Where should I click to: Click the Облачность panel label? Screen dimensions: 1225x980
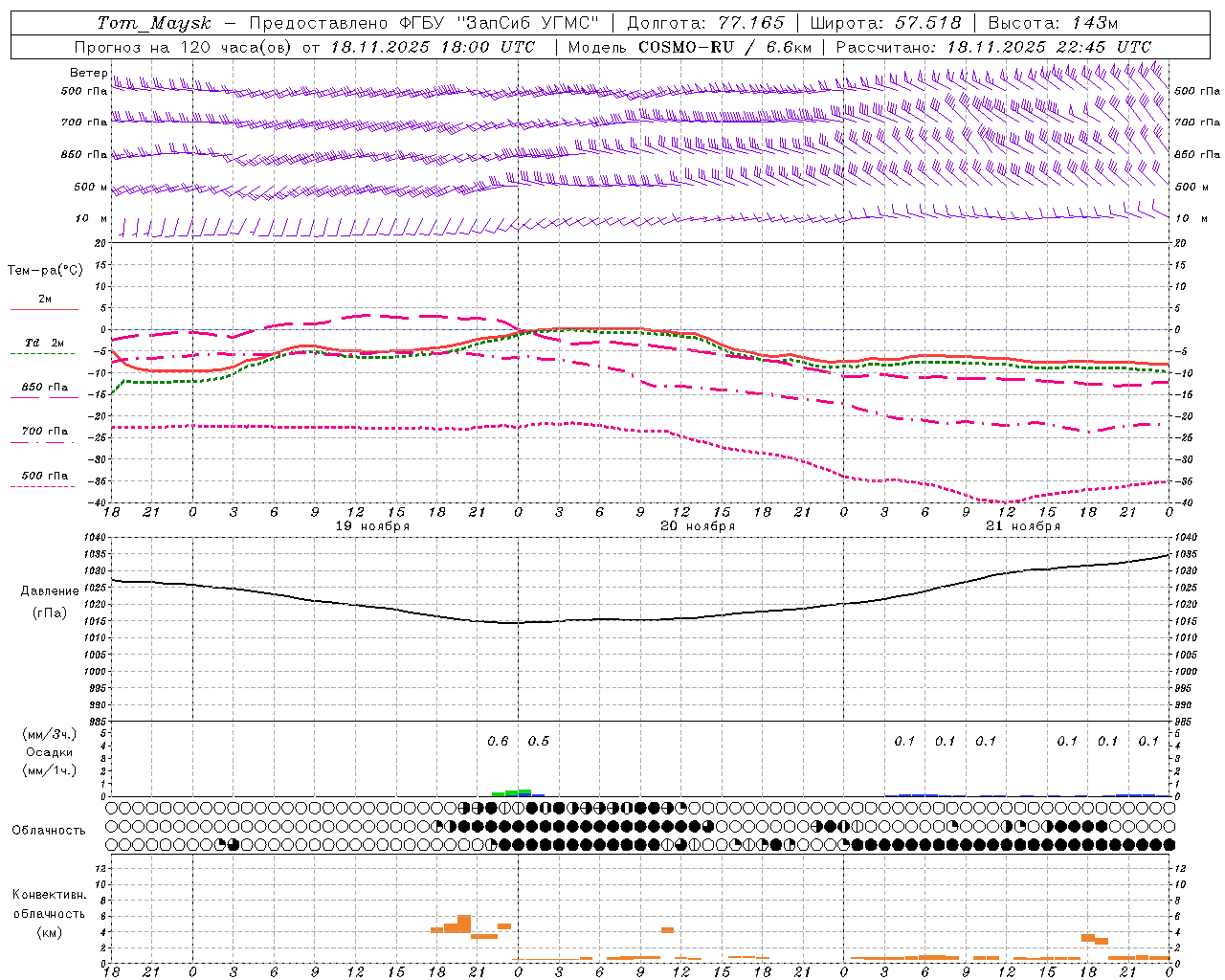(x=49, y=830)
